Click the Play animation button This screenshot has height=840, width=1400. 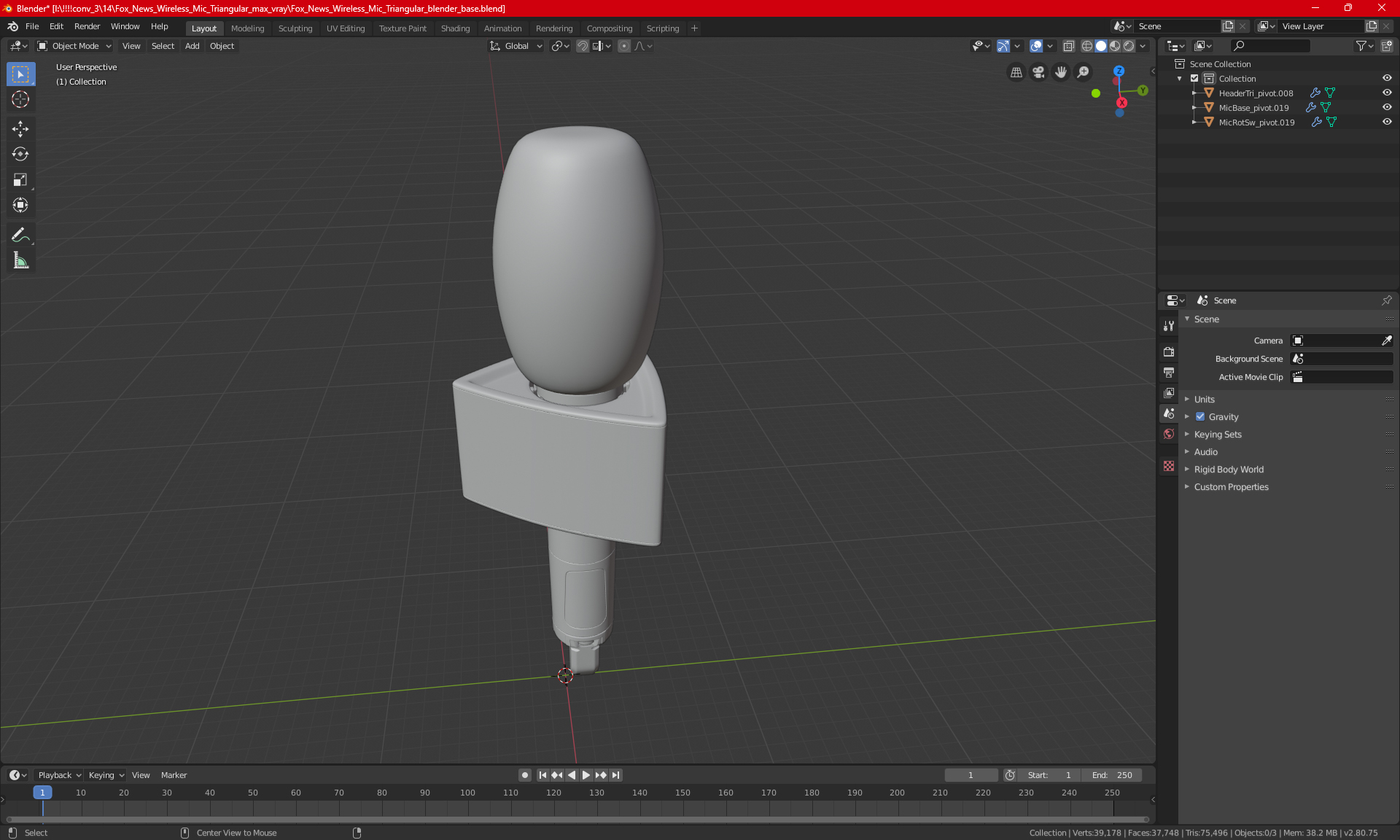pyautogui.click(x=586, y=775)
